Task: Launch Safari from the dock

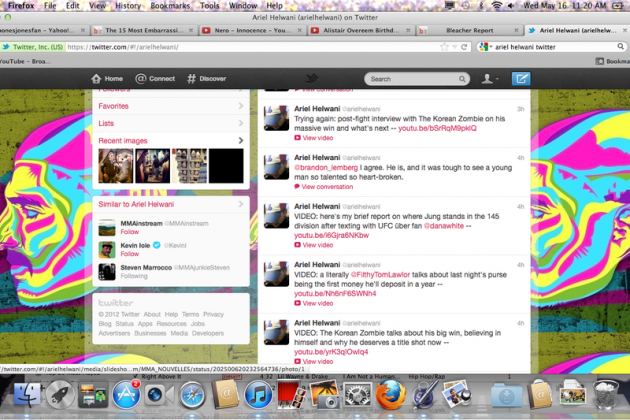Action: coord(192,395)
